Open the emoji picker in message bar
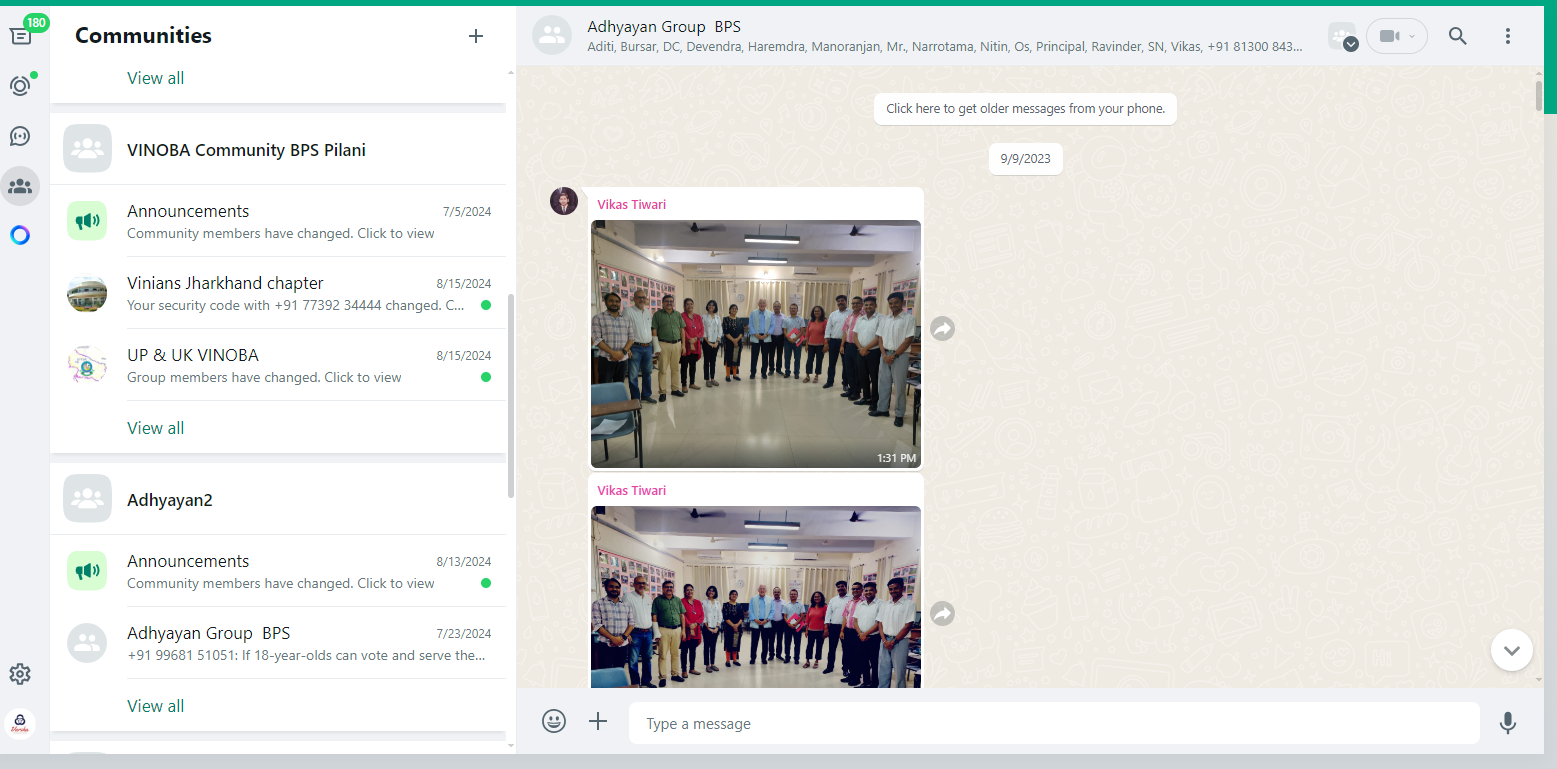The image size is (1557, 769). [x=554, y=721]
